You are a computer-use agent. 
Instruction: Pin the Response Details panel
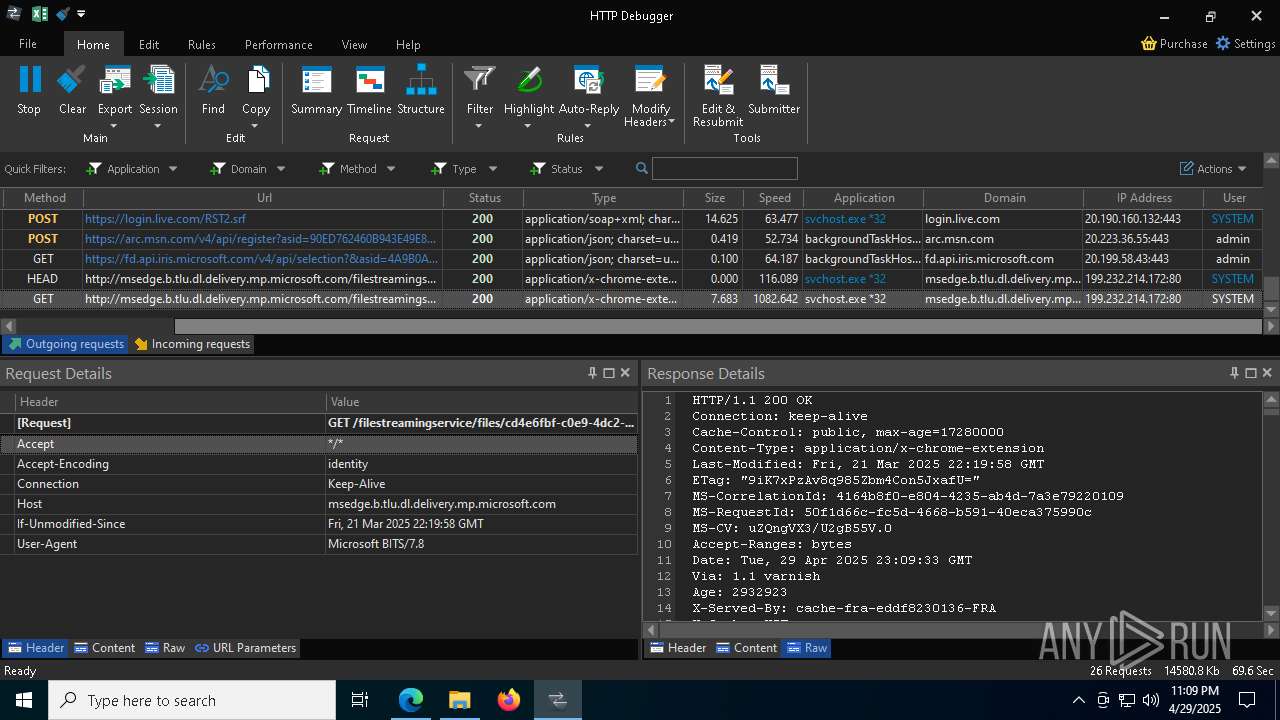coord(1234,373)
